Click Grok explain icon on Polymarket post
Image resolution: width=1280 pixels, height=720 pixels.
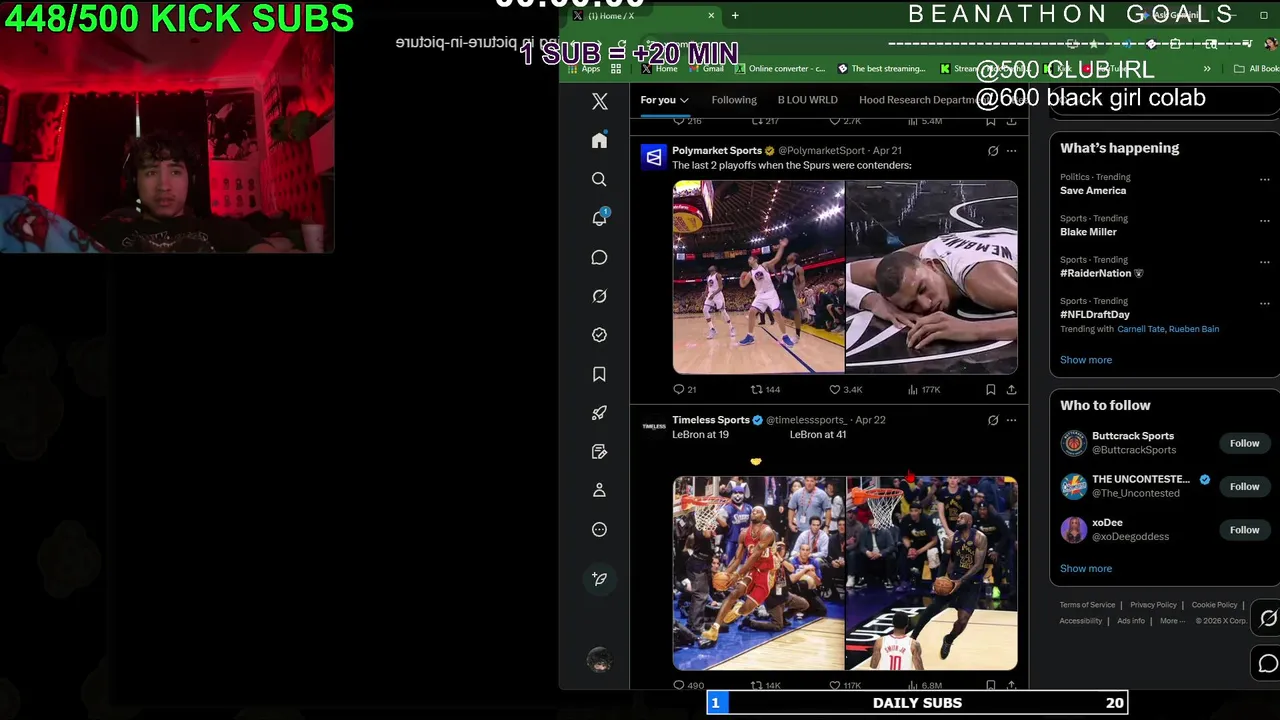pyautogui.click(x=993, y=151)
